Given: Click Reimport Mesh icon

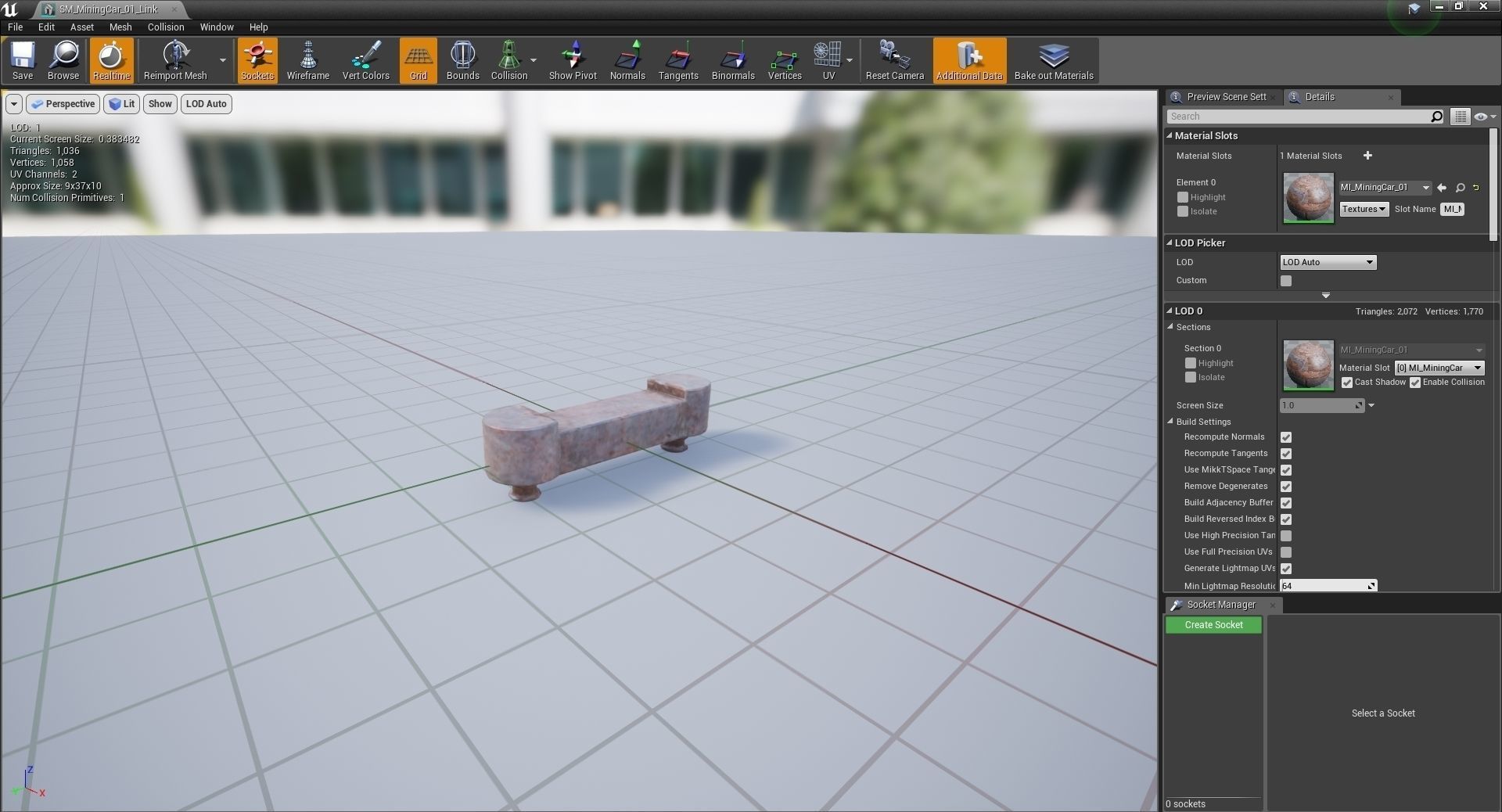Looking at the screenshot, I should point(175,60).
